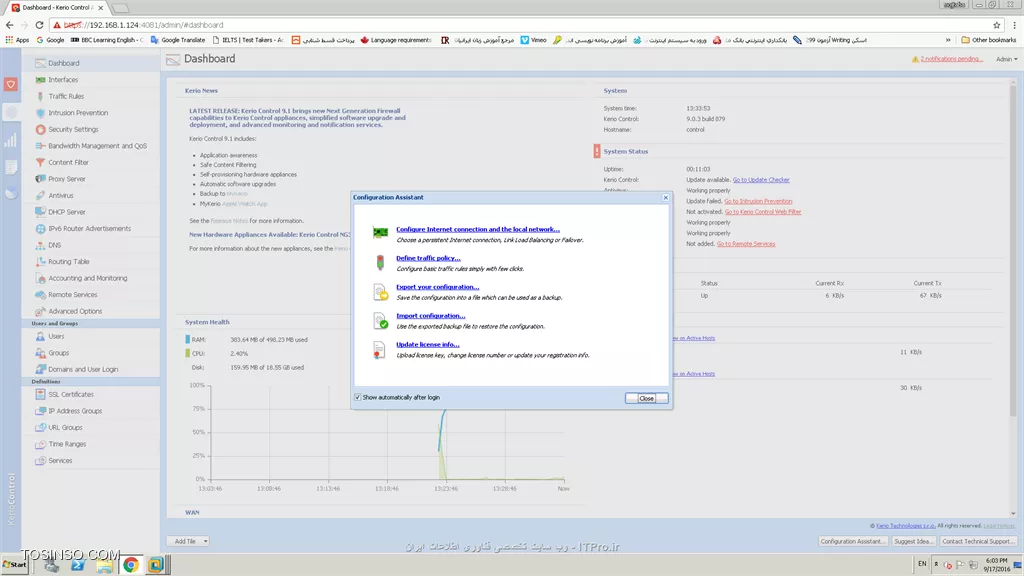1024x576 pixels.
Task: Click the Proxy Server icon
Action: [40, 179]
